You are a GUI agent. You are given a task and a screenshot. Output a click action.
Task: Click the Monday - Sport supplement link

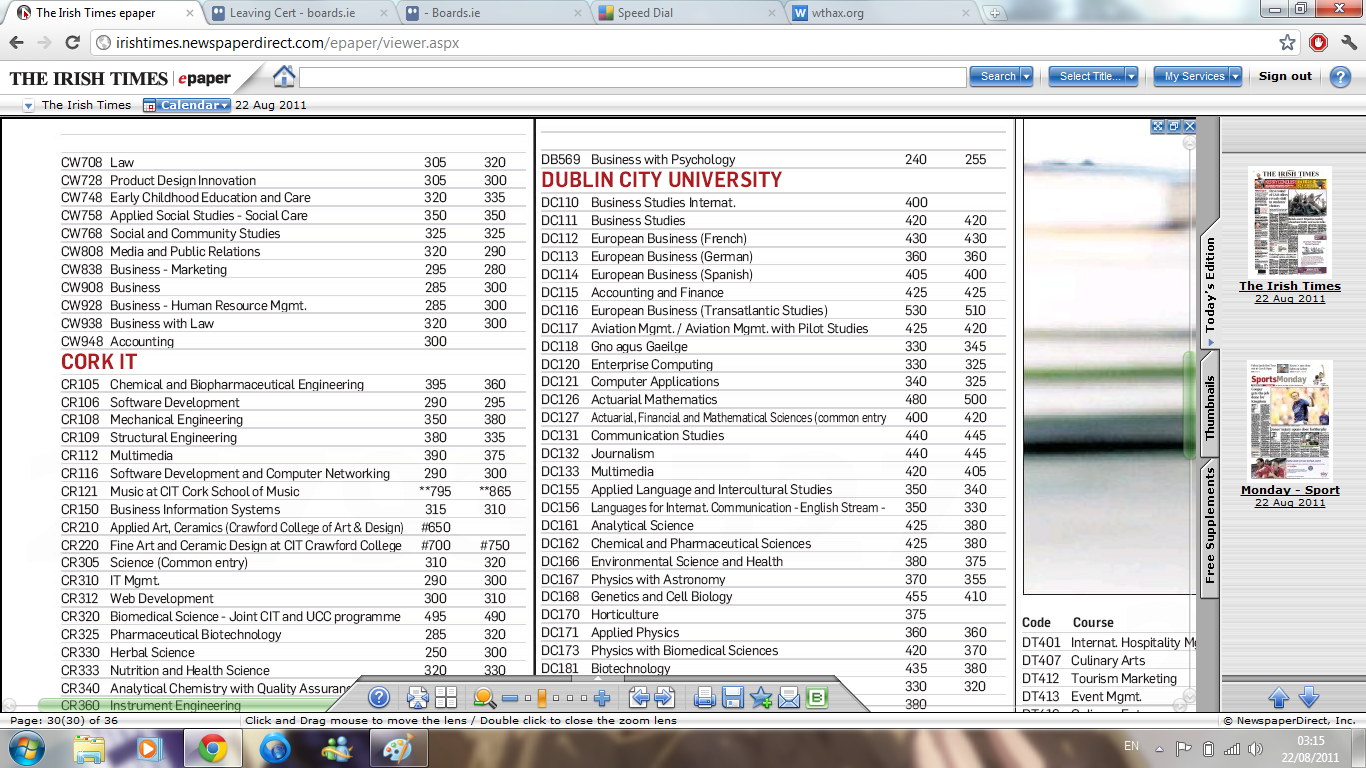tap(1290, 490)
